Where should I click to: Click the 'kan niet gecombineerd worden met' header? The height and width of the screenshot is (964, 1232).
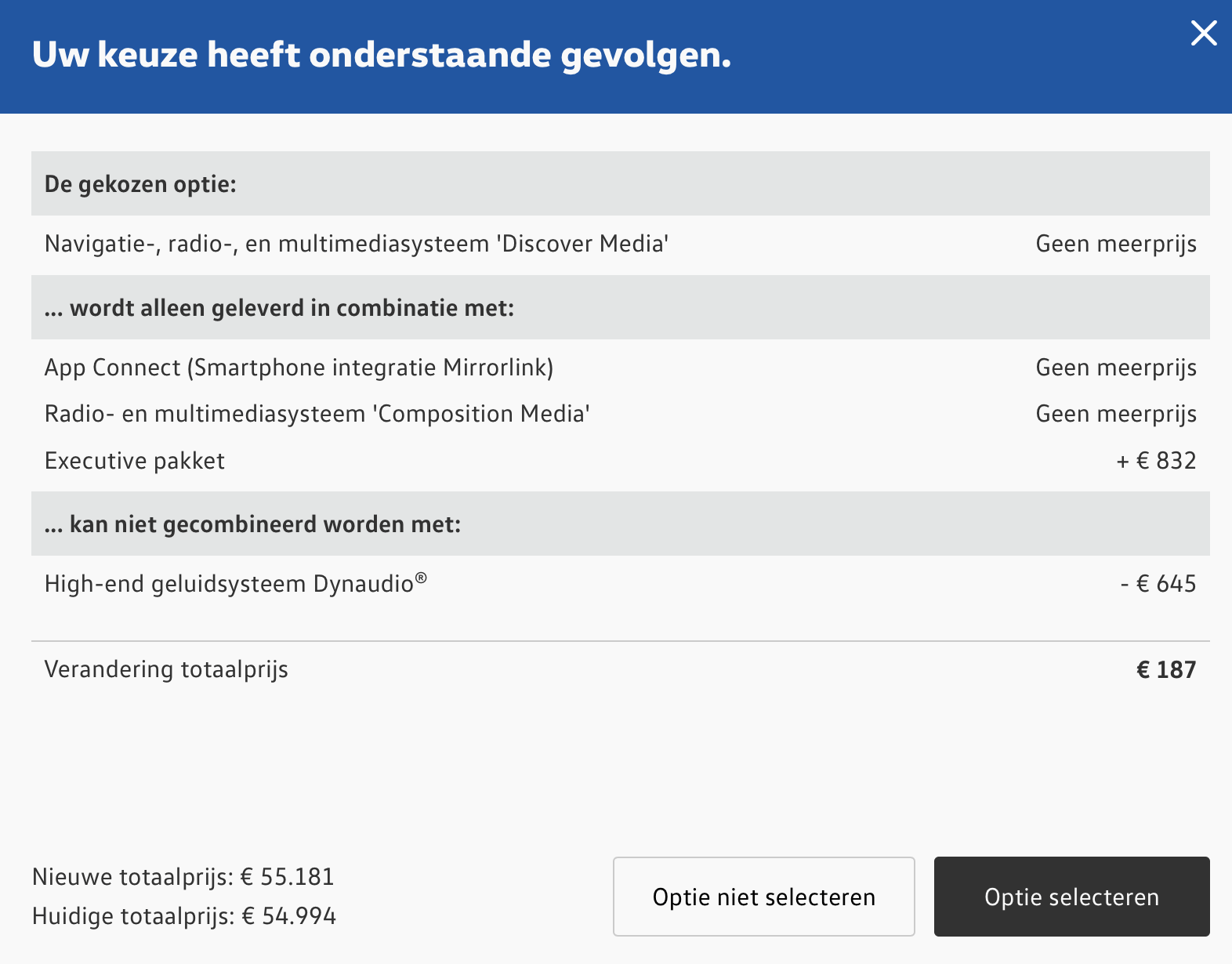click(253, 524)
